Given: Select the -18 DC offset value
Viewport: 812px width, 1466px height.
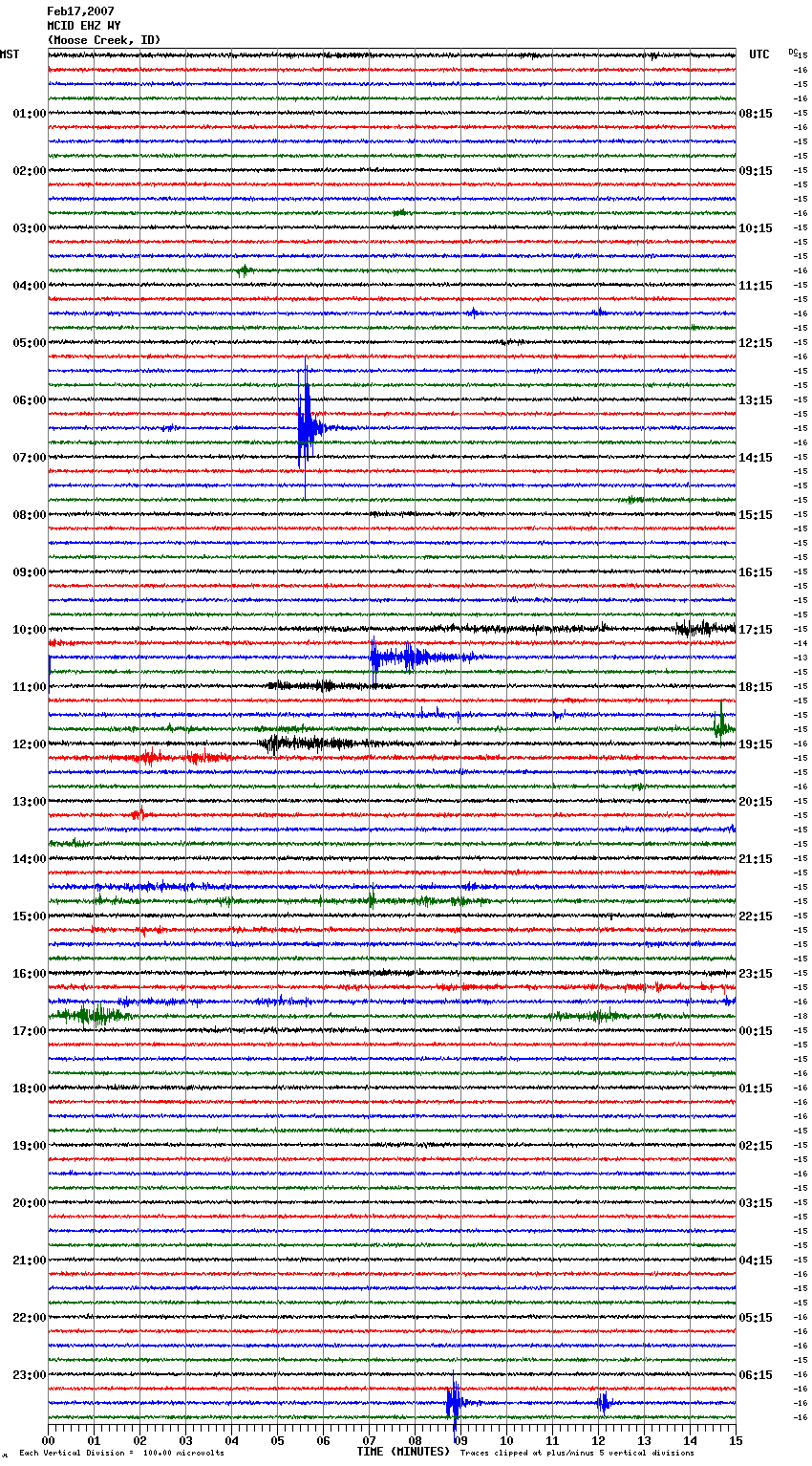Looking at the screenshot, I should (x=801, y=1017).
